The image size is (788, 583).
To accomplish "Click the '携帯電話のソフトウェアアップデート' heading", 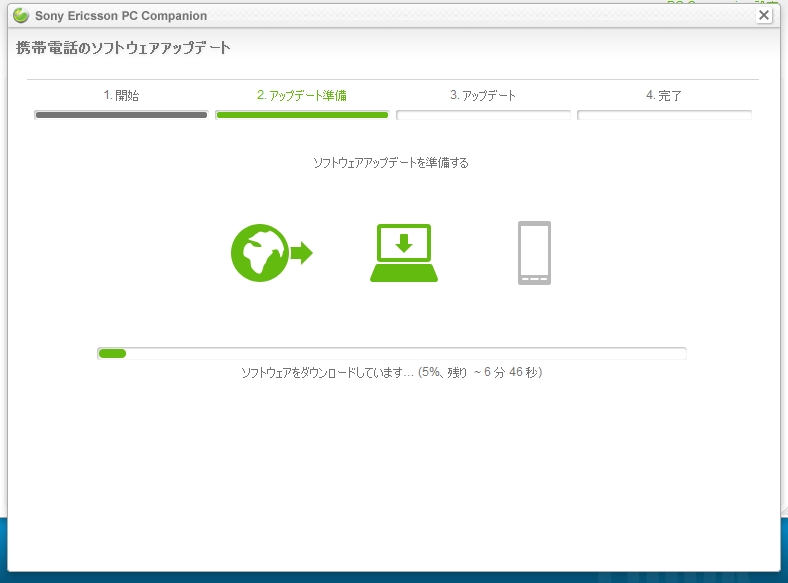I will tap(123, 48).
